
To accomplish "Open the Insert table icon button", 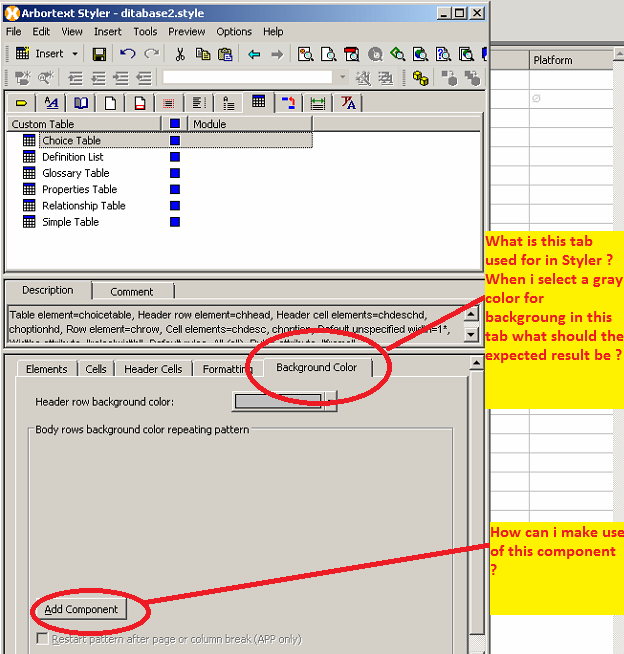I will pyautogui.click(x=22, y=53).
